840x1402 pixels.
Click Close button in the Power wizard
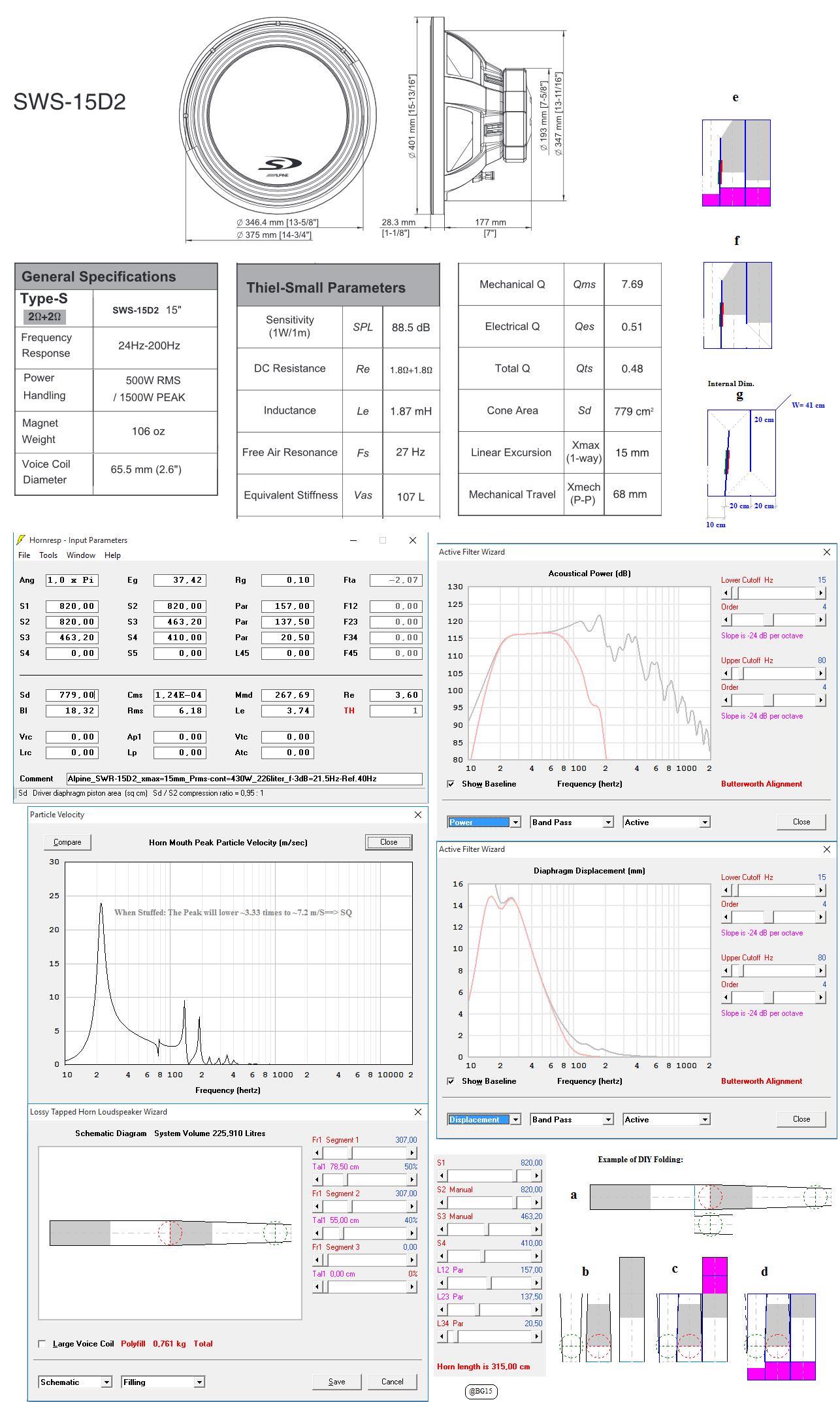tap(801, 822)
